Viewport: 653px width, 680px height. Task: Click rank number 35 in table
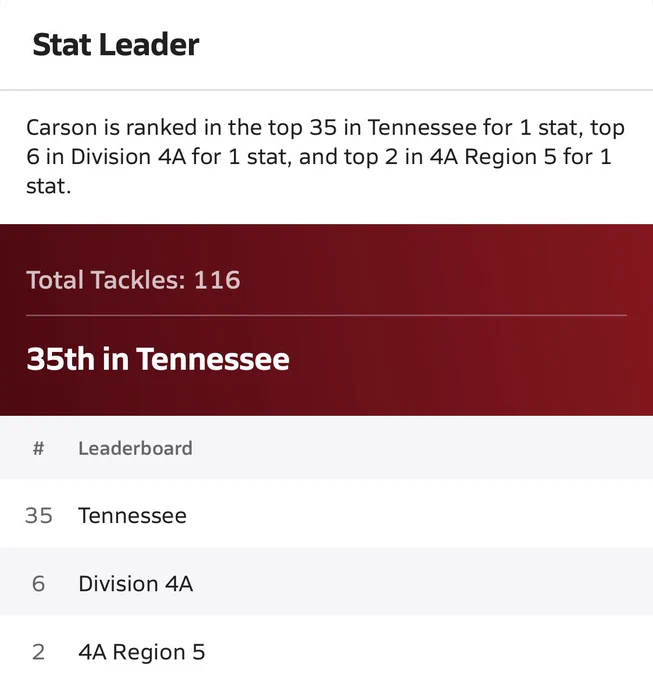[39, 516]
